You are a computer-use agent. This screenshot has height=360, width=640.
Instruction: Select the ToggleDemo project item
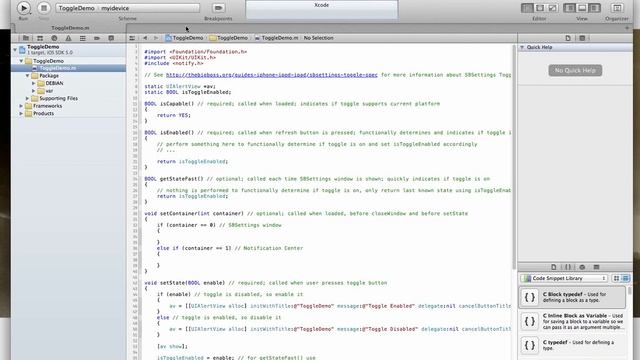coord(69,50)
